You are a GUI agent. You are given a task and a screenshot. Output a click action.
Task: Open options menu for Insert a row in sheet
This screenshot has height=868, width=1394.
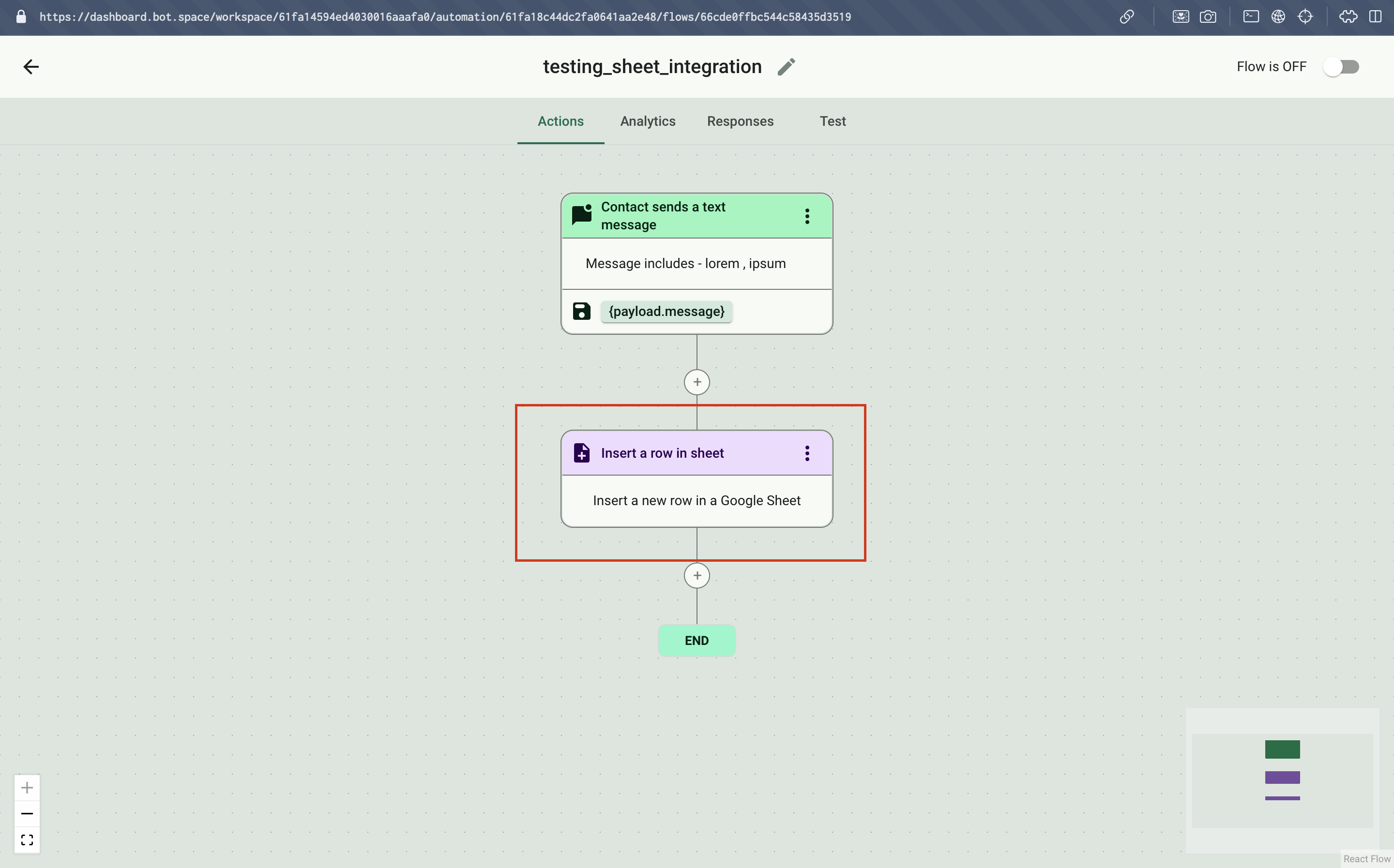point(807,453)
